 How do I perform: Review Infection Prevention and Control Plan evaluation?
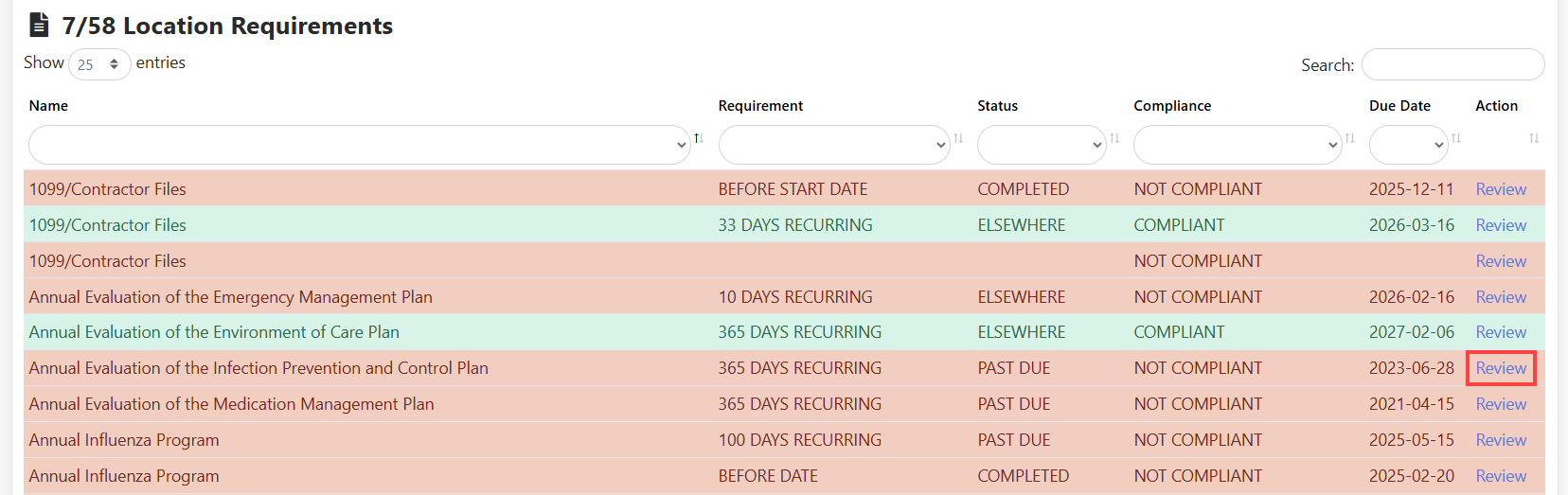coord(1501,368)
